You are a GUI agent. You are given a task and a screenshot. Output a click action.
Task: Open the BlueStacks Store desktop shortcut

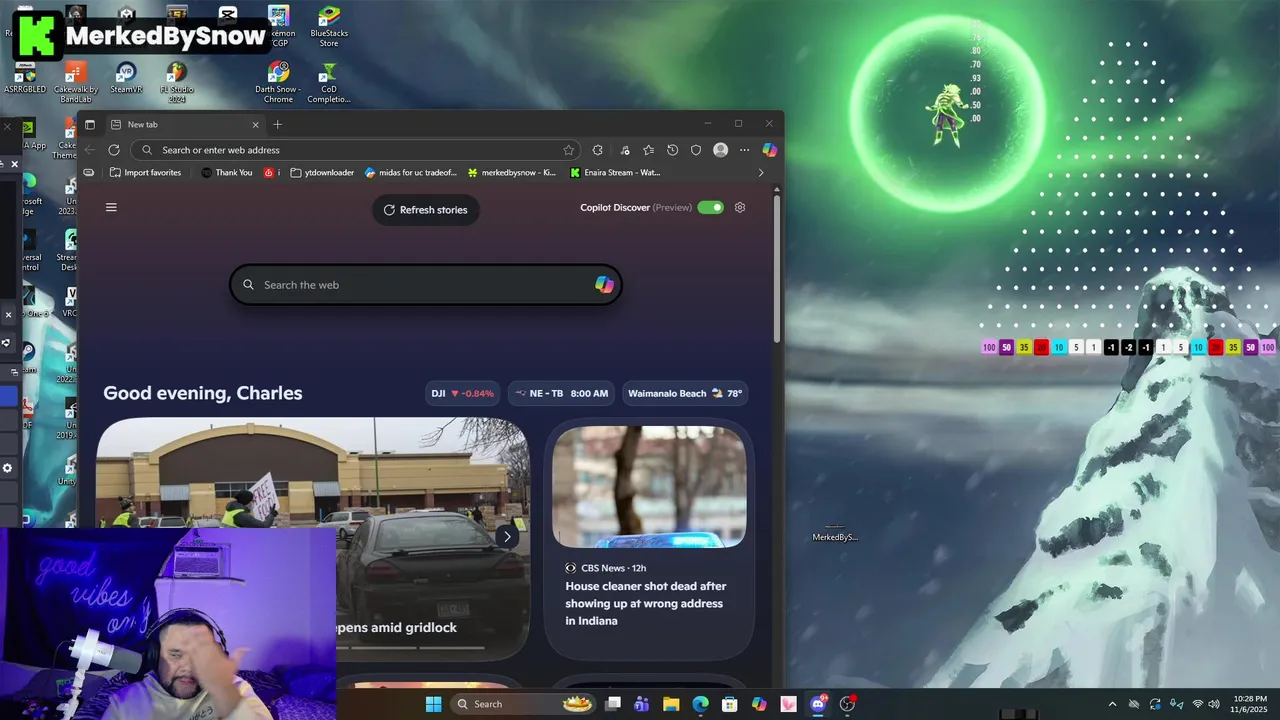329,26
